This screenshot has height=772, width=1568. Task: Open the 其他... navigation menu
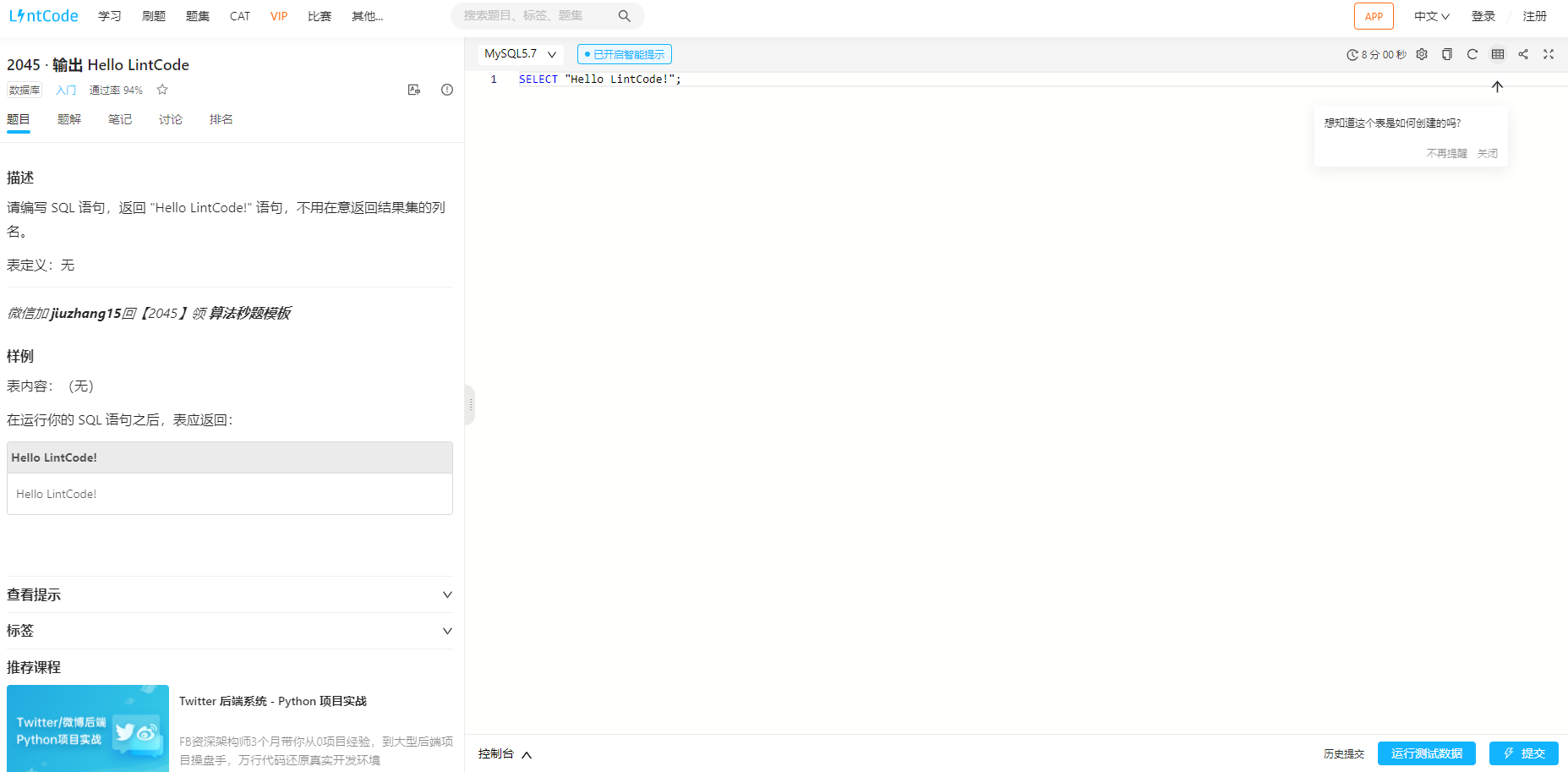(x=368, y=16)
